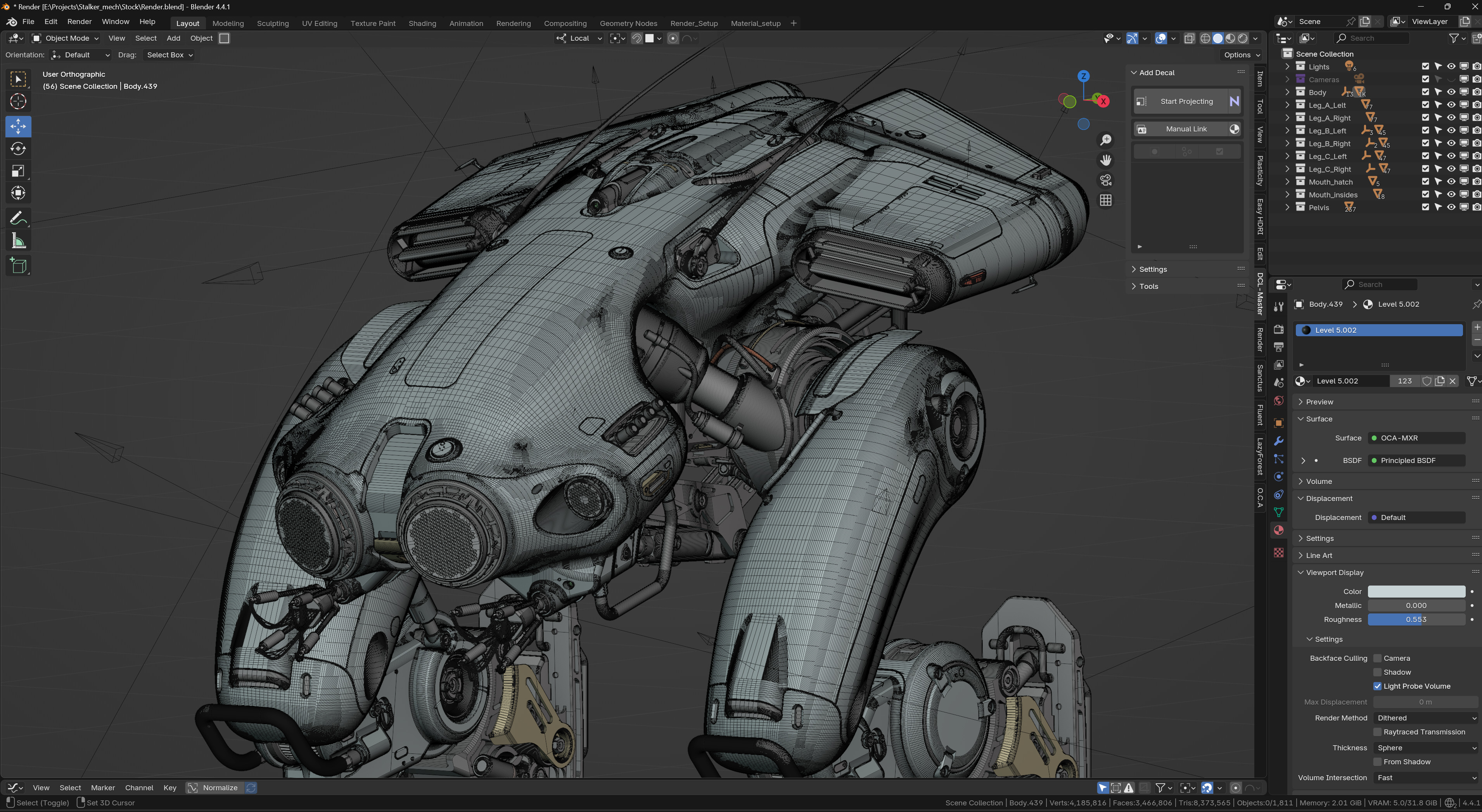Screen dimensions: 1482x812
Task: Toggle X-ray display in viewport header
Action: pyautogui.click(x=1189, y=38)
